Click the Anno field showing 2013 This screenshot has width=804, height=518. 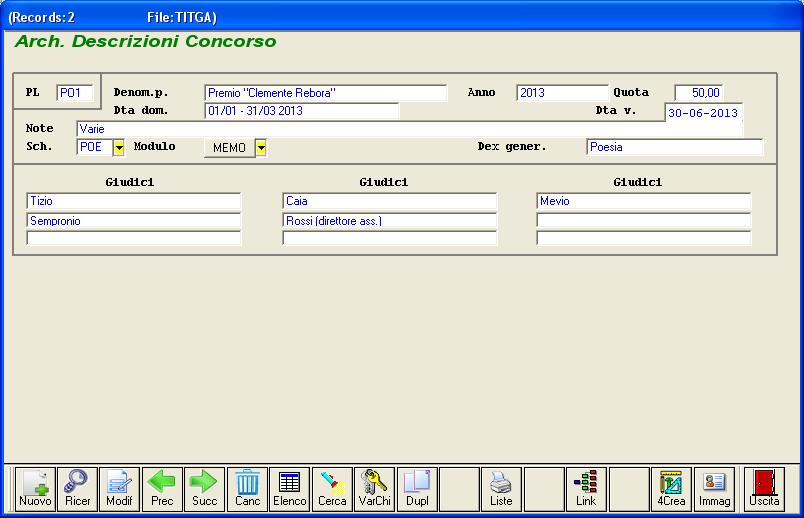[562, 93]
